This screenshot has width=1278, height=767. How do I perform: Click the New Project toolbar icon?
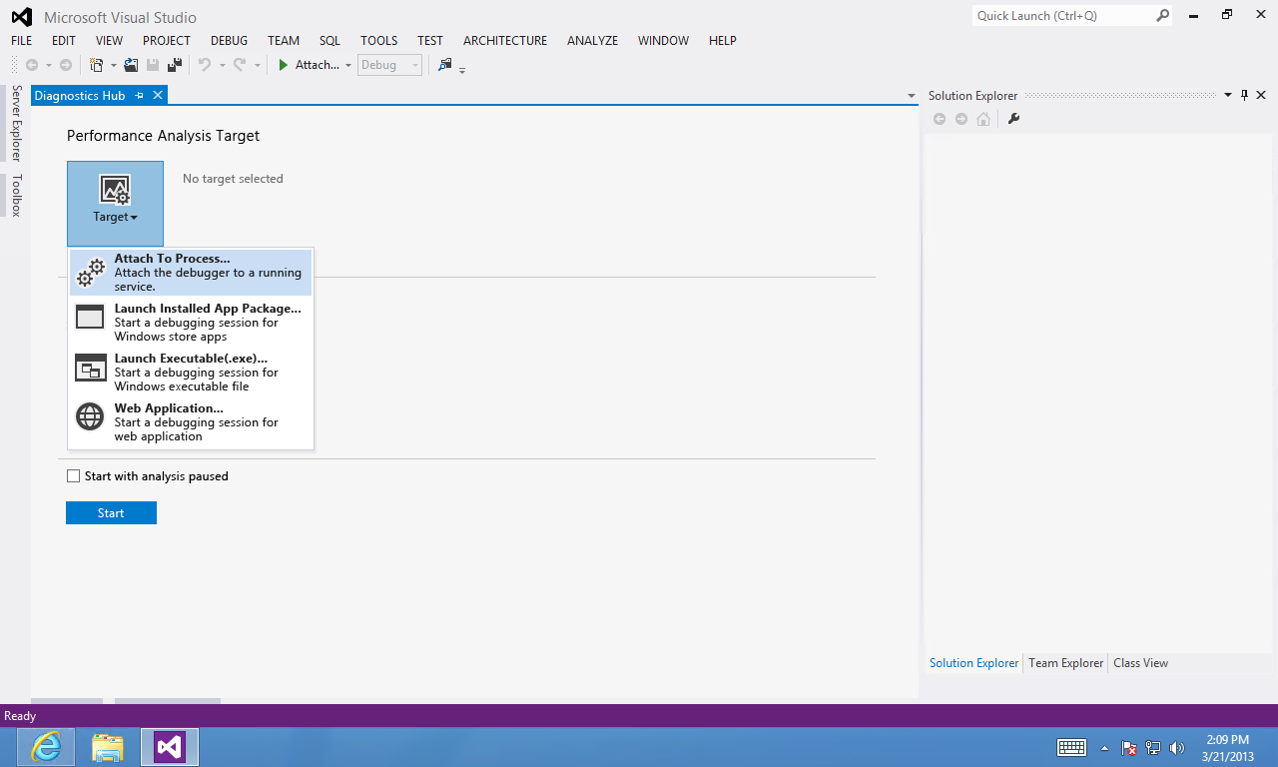click(96, 65)
